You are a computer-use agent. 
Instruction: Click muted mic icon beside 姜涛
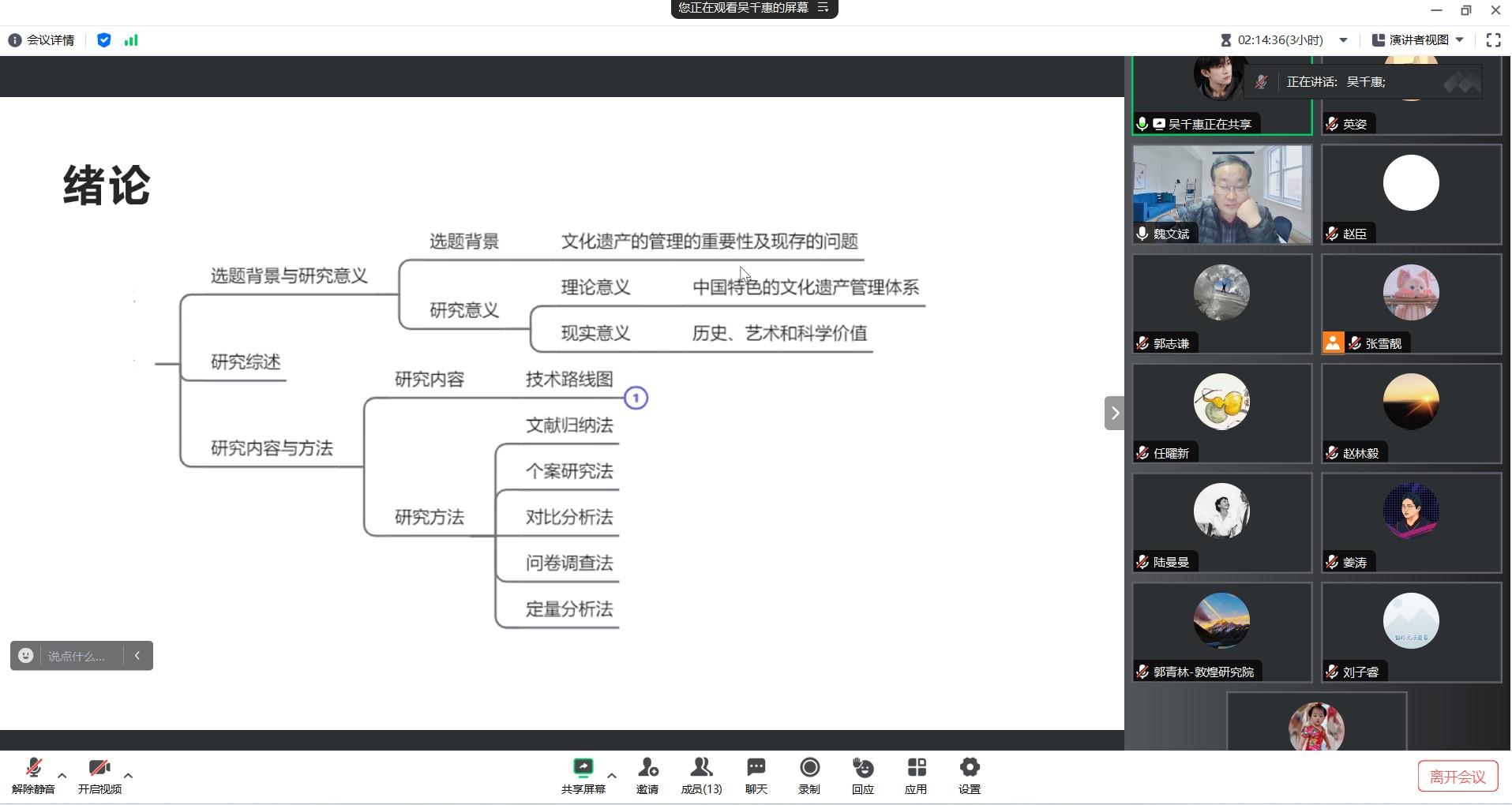tap(1332, 562)
